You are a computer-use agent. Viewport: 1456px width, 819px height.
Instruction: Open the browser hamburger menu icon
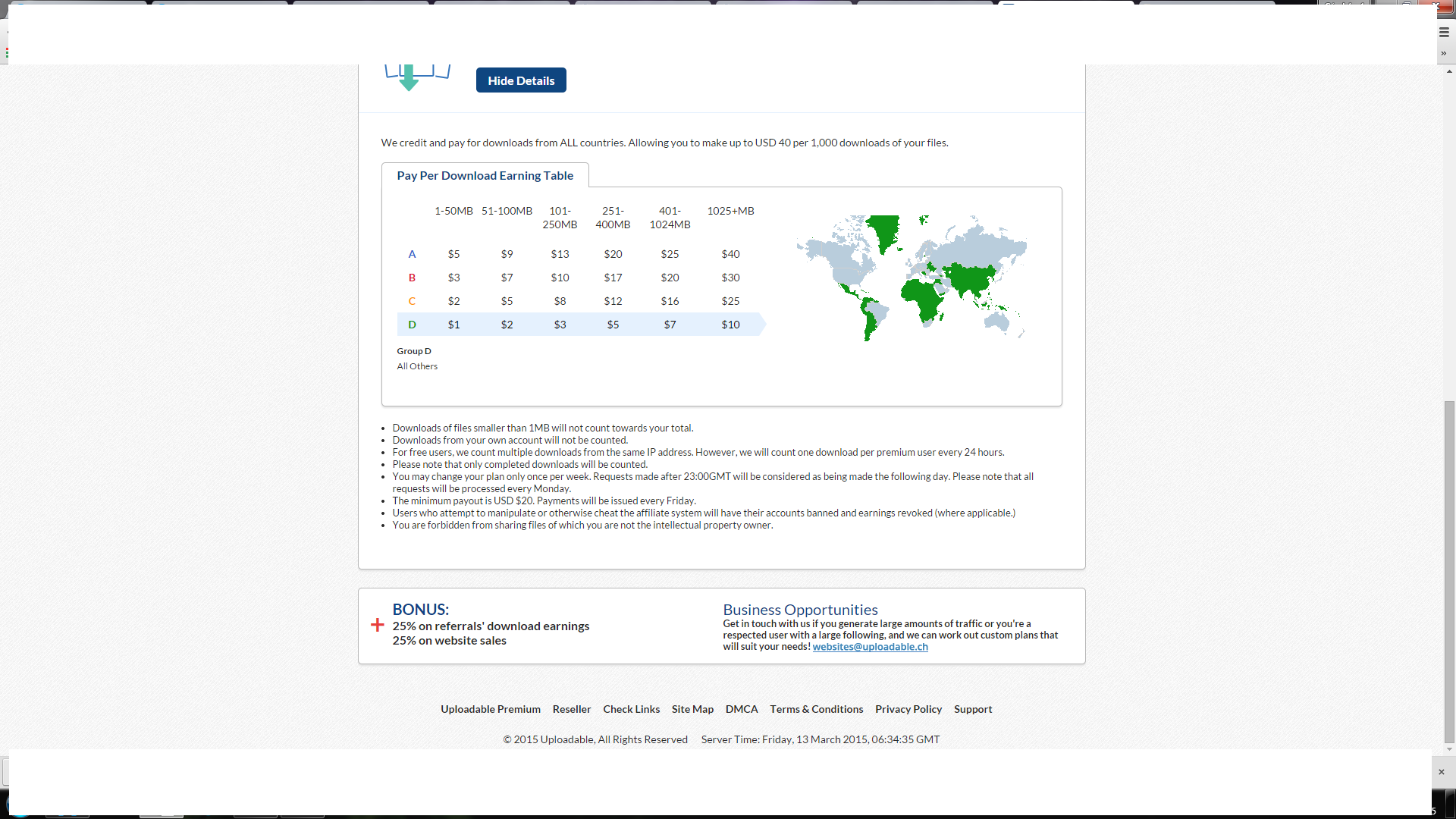[x=1444, y=33]
